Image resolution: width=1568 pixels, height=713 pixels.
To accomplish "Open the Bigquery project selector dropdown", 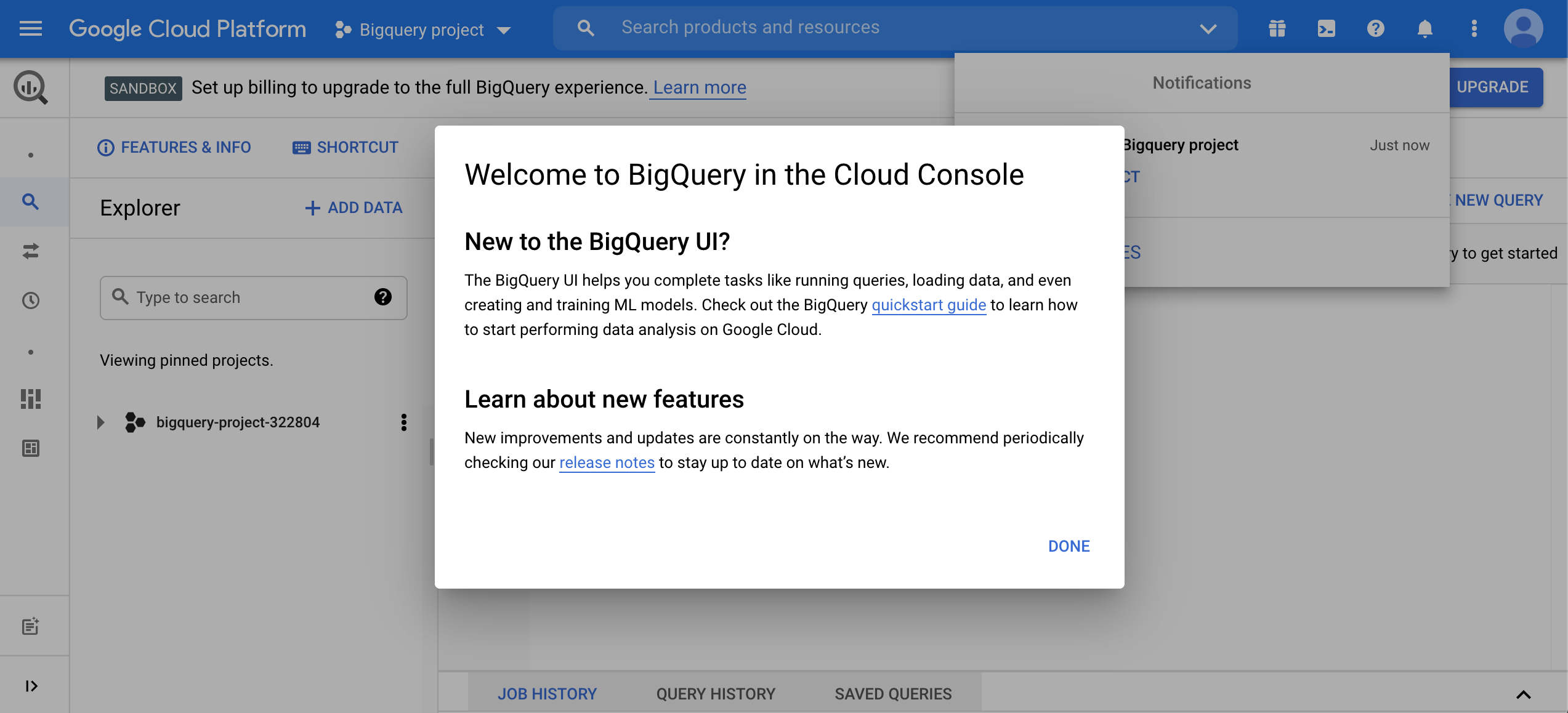I will pyautogui.click(x=422, y=30).
